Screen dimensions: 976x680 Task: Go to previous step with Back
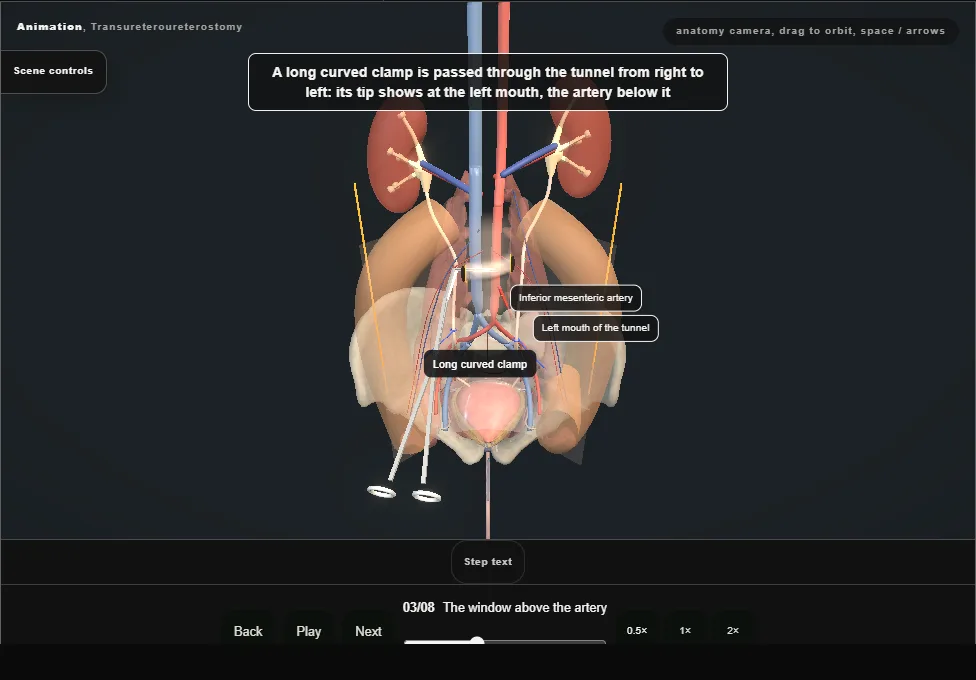pos(248,631)
